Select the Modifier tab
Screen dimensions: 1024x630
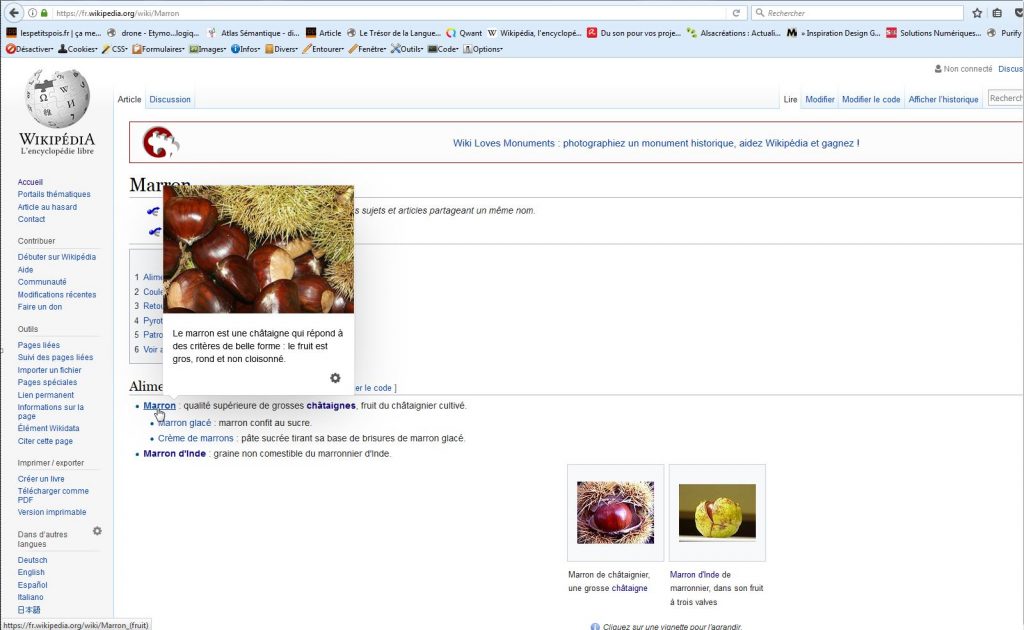coord(820,99)
